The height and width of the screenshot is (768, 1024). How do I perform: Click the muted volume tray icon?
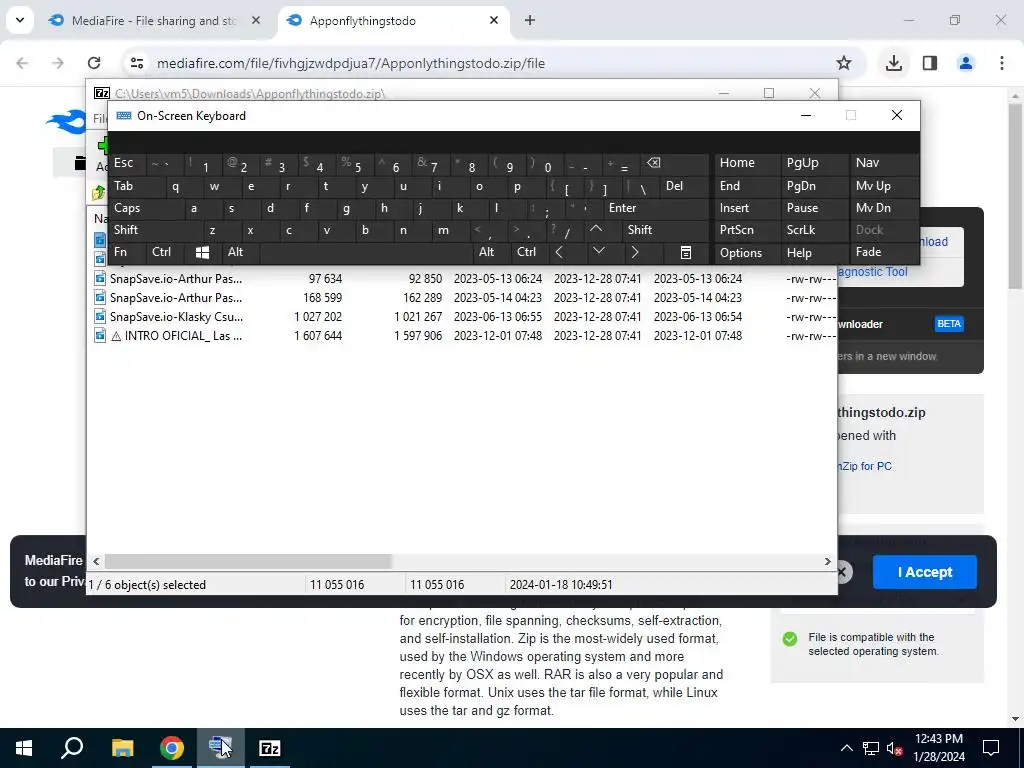click(895, 748)
